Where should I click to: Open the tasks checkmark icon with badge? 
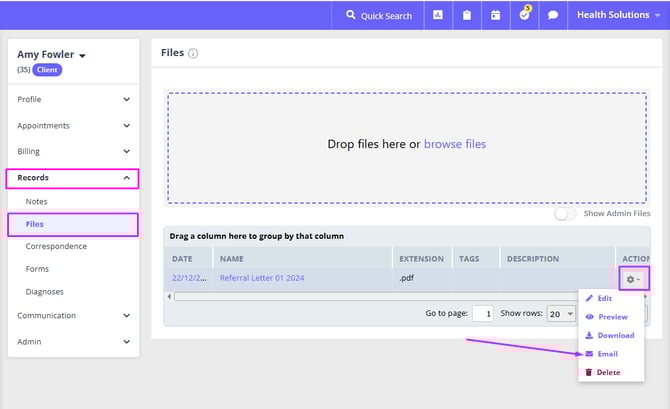525,16
